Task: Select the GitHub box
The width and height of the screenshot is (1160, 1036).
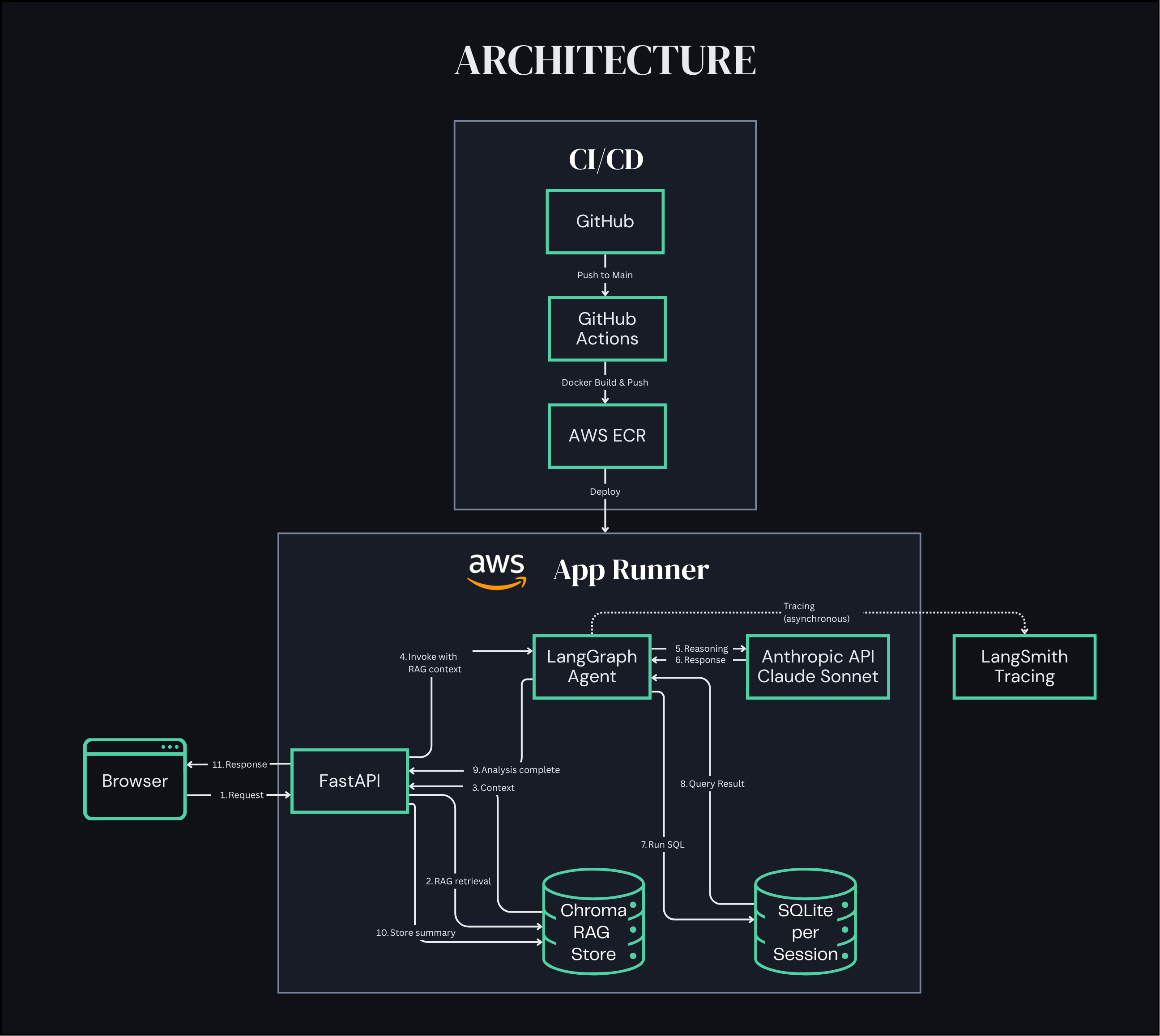Action: (605, 221)
